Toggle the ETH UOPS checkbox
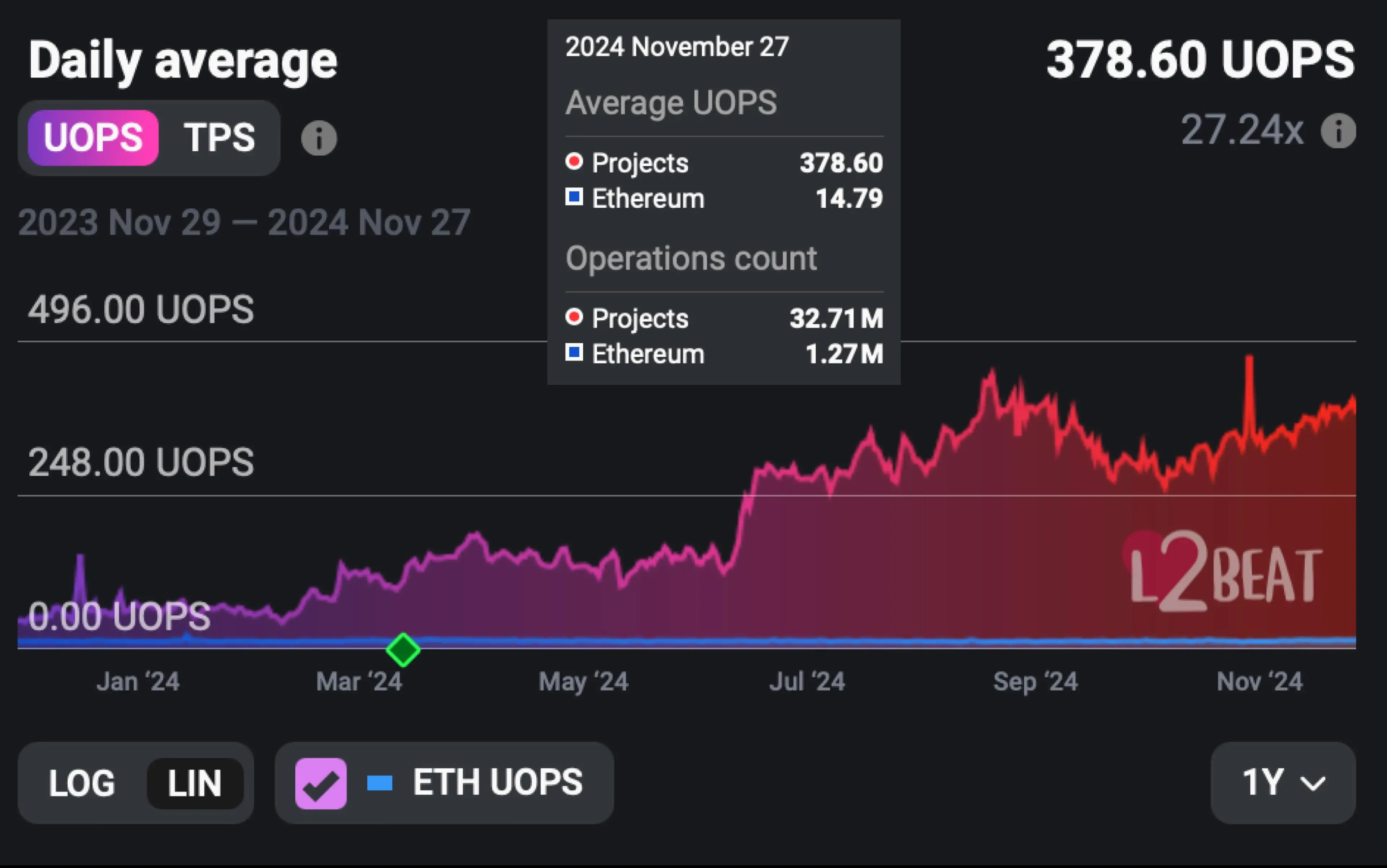Image resolution: width=1387 pixels, height=868 pixels. 320,783
